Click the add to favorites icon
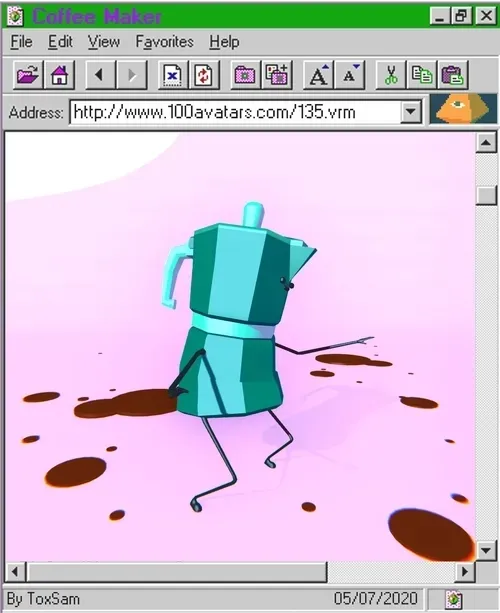The height and width of the screenshot is (613, 500). click(277, 75)
